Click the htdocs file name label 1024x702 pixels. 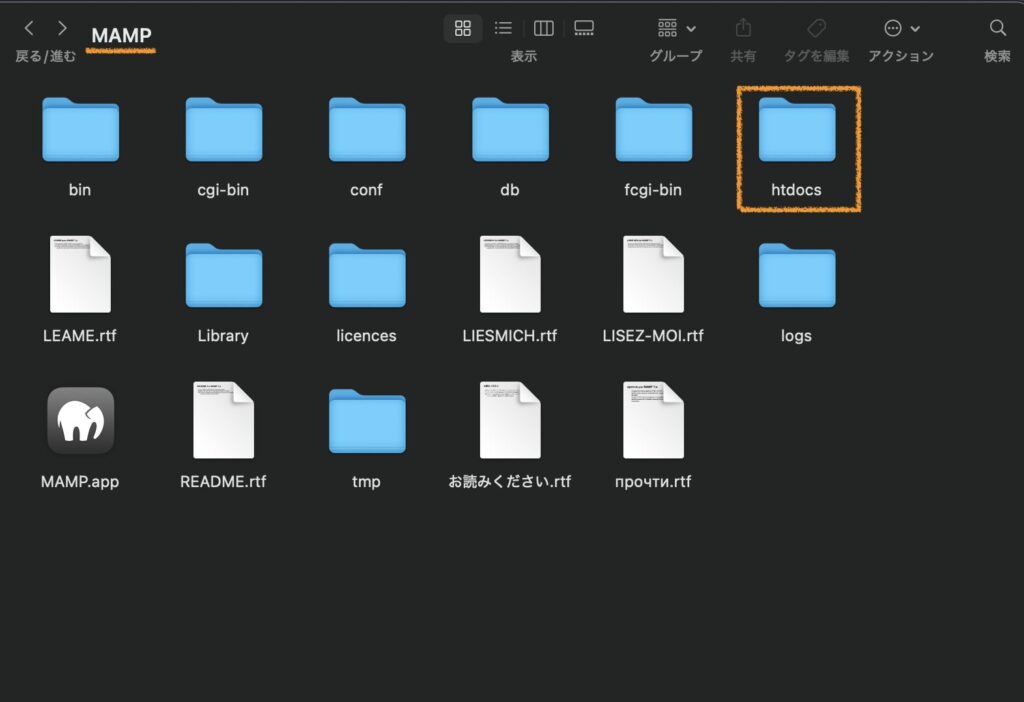pyautogui.click(x=796, y=190)
